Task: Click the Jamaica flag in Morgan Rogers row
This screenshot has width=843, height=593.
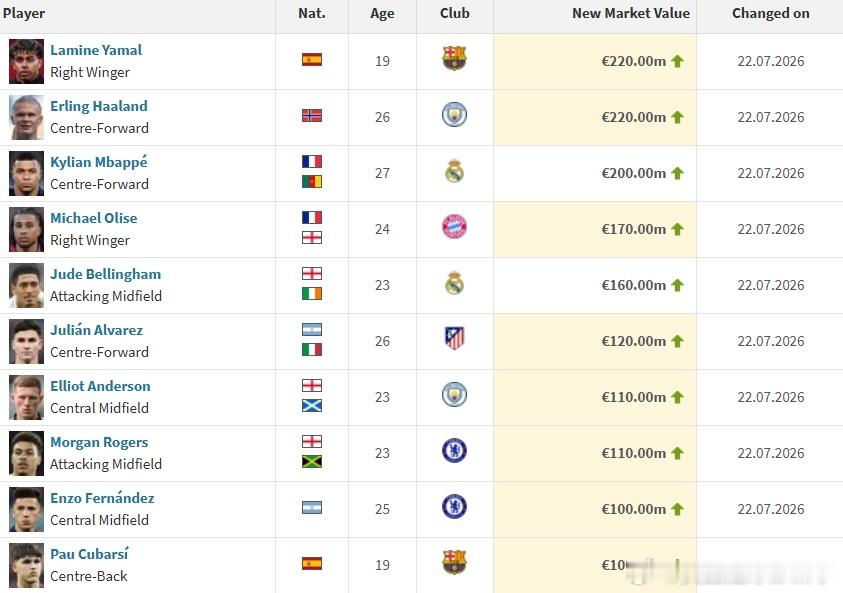Action: point(312,462)
